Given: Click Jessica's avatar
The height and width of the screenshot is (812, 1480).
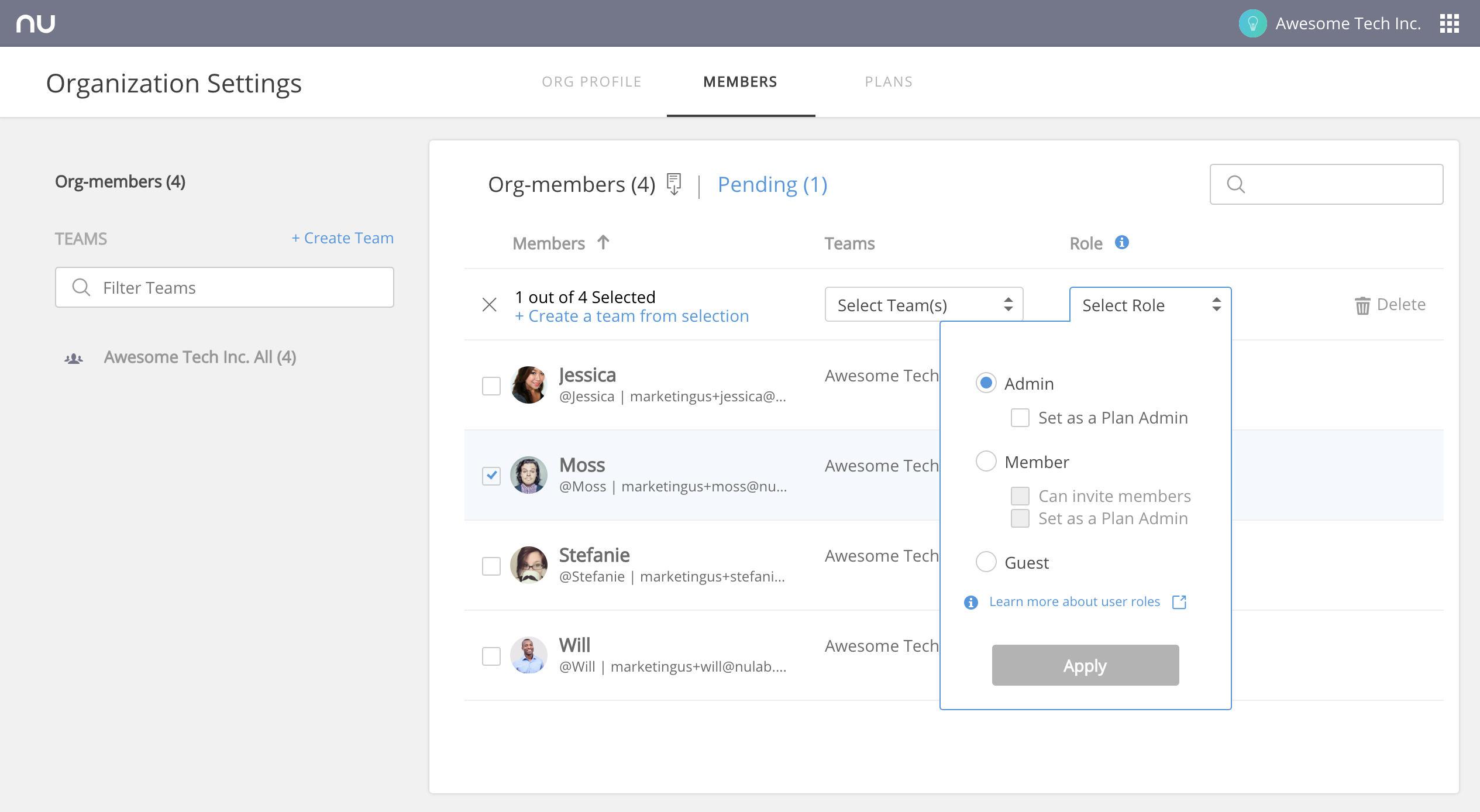Looking at the screenshot, I should point(528,385).
